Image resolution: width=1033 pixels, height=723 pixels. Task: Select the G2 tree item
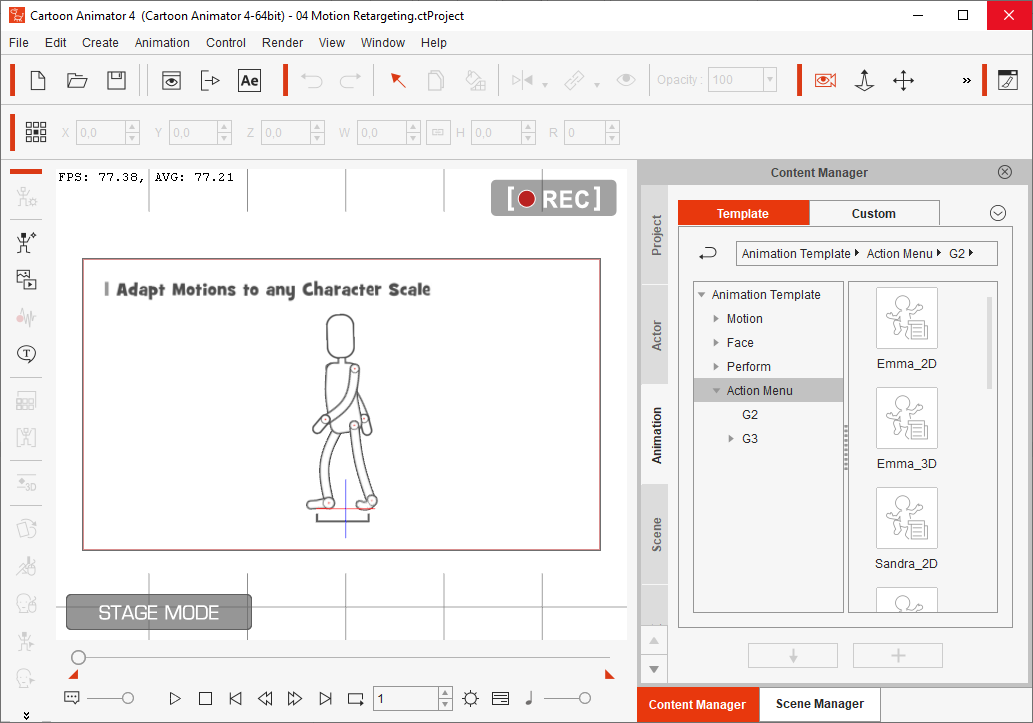coord(750,415)
